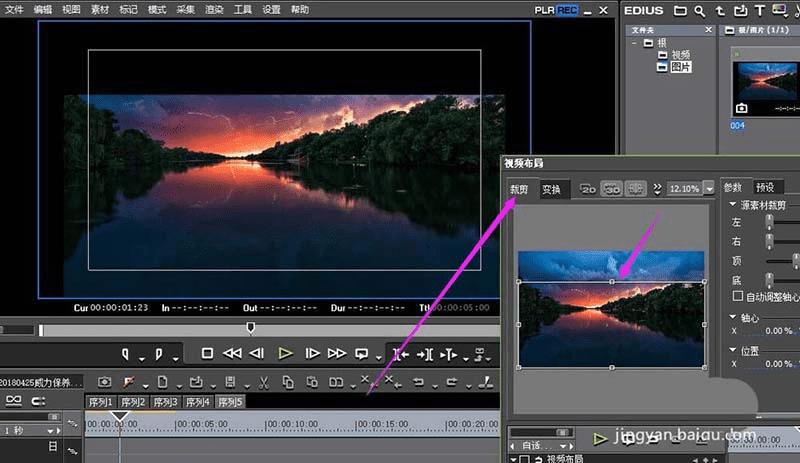
Task: Click the timeline playhead marker at 00:00:00:00
Action: pos(120,416)
